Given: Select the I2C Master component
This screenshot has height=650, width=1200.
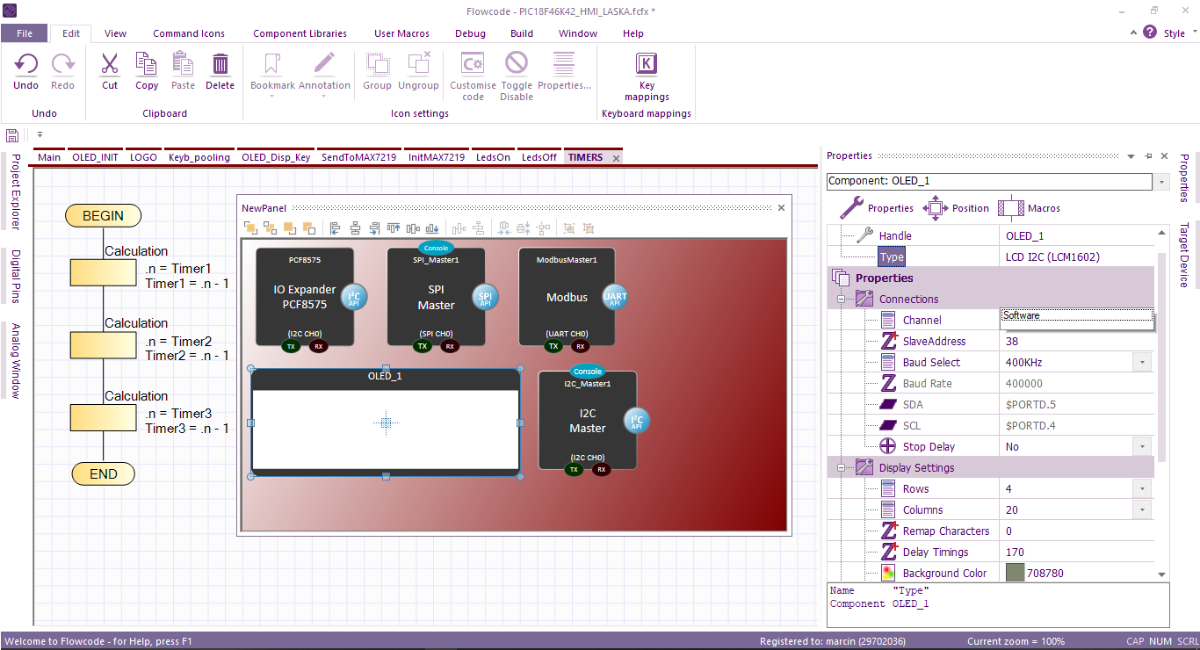Looking at the screenshot, I should (x=588, y=420).
